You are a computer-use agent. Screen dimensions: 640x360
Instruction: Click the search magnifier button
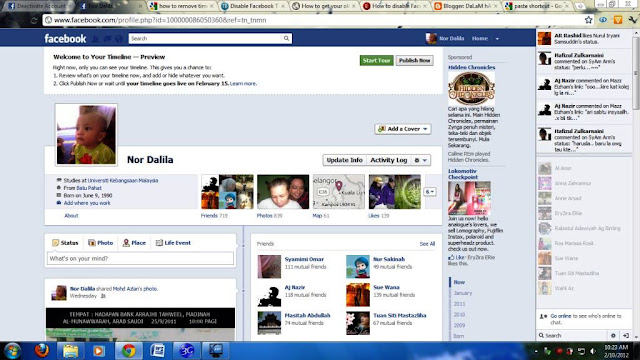click(287, 38)
